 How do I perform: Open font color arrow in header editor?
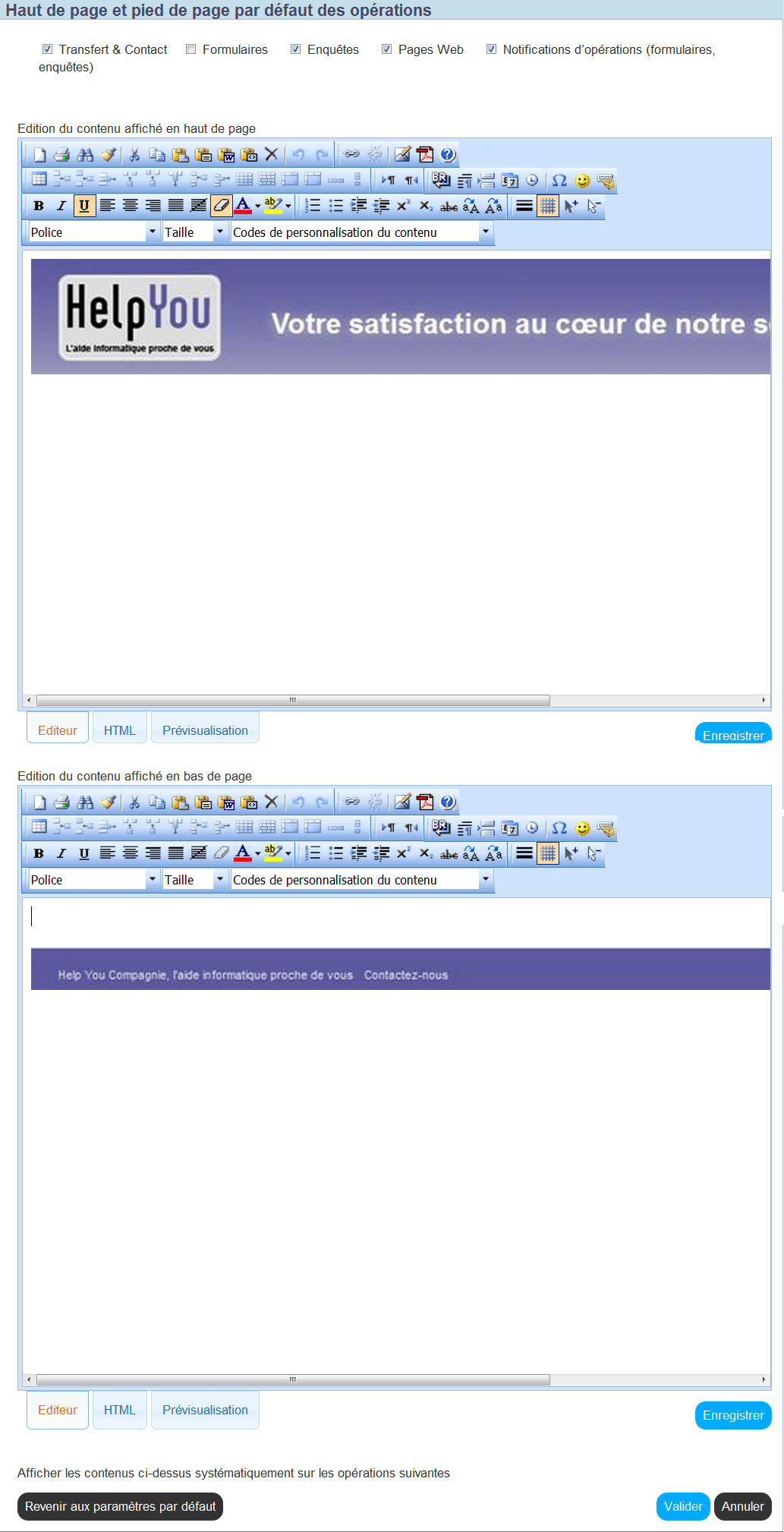pyautogui.click(x=258, y=206)
